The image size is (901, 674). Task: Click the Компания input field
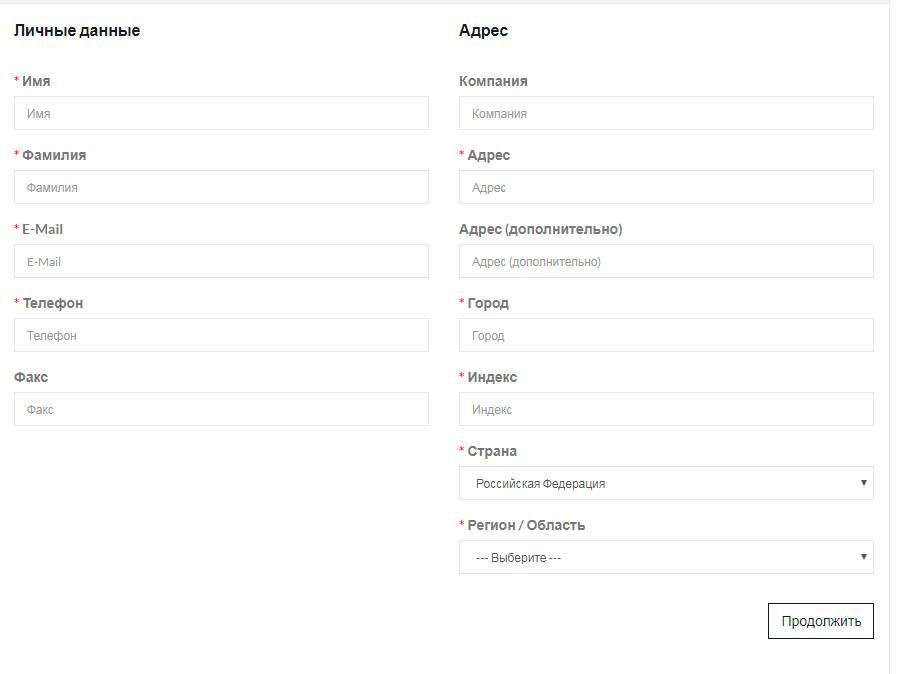[x=666, y=113]
